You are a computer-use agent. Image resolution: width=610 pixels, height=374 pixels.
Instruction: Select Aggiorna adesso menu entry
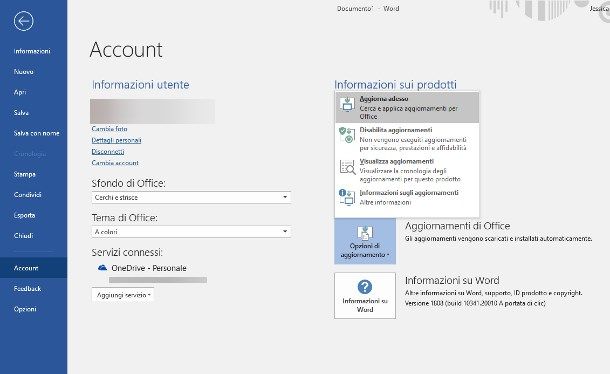click(x=407, y=107)
